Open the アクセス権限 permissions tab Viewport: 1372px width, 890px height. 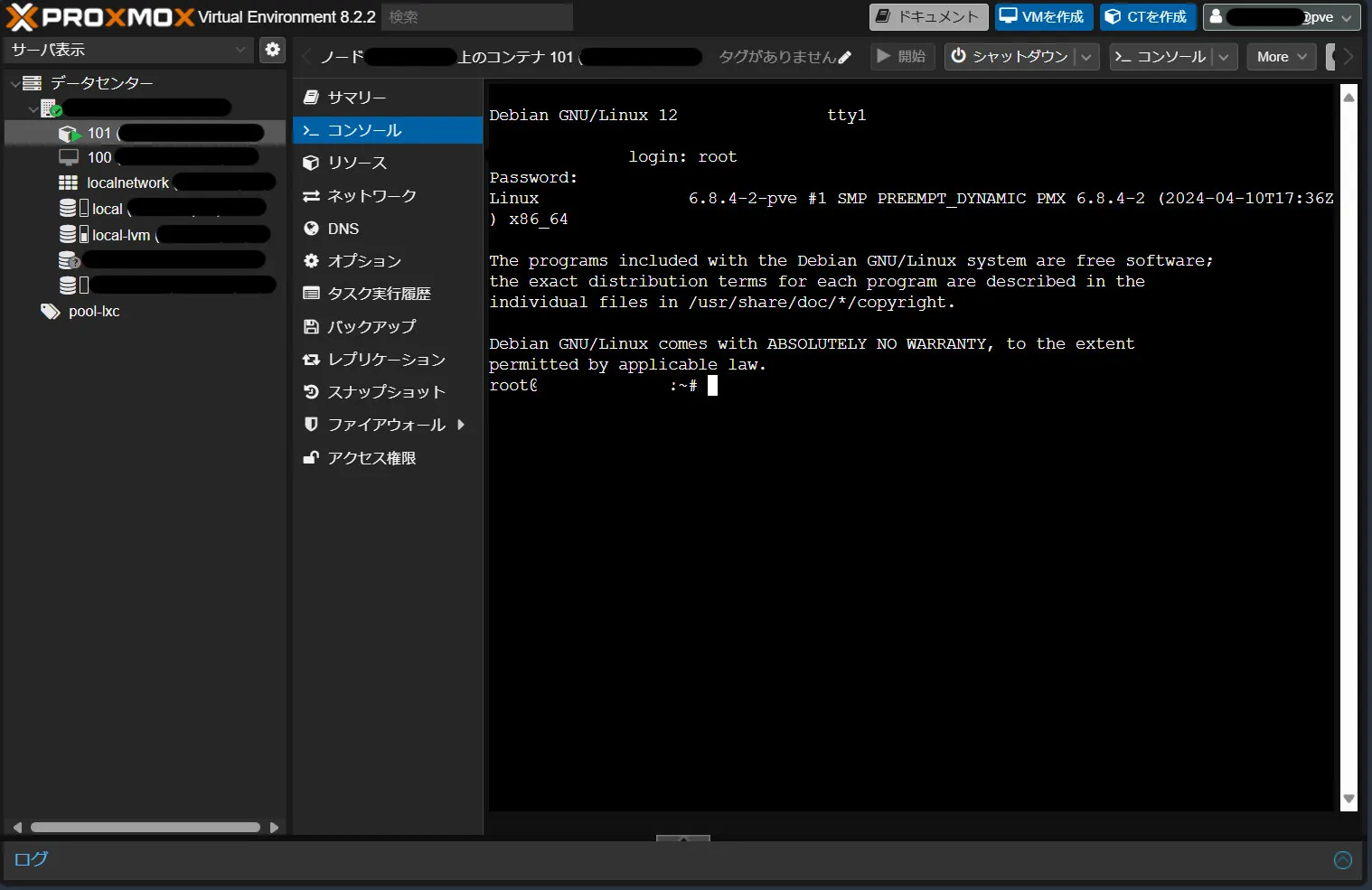pos(388,458)
